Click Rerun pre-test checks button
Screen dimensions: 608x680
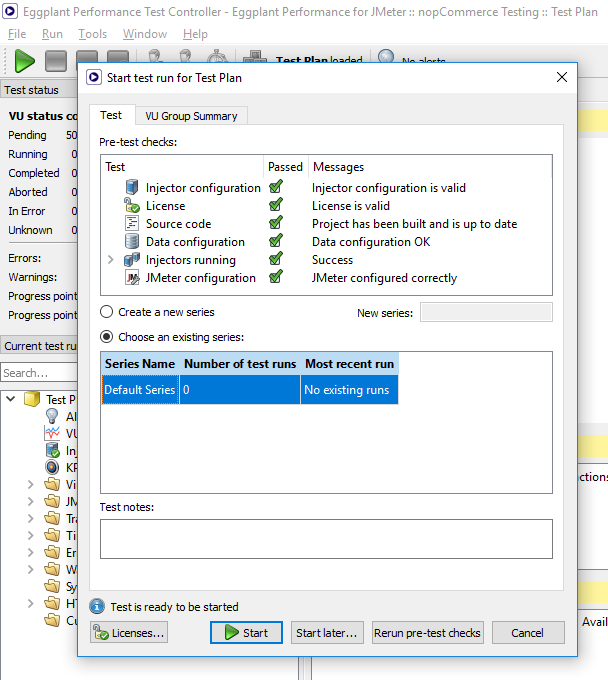click(428, 633)
